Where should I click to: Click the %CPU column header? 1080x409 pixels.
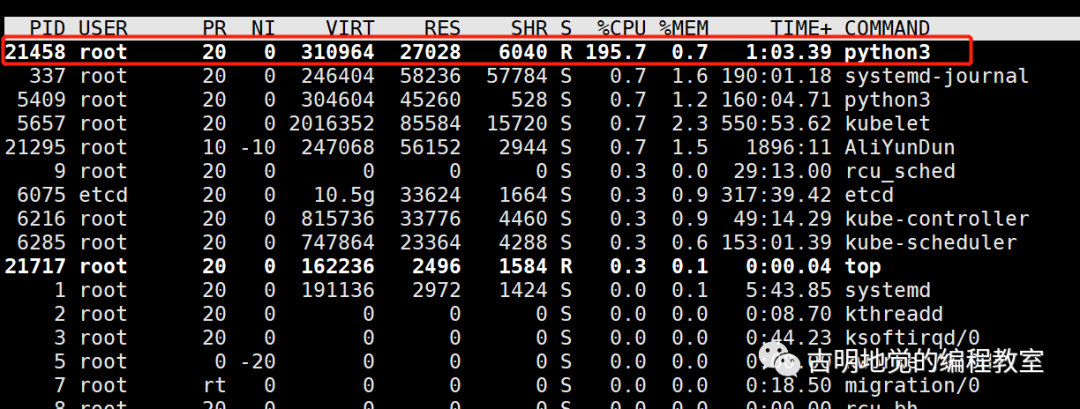[x=621, y=28]
